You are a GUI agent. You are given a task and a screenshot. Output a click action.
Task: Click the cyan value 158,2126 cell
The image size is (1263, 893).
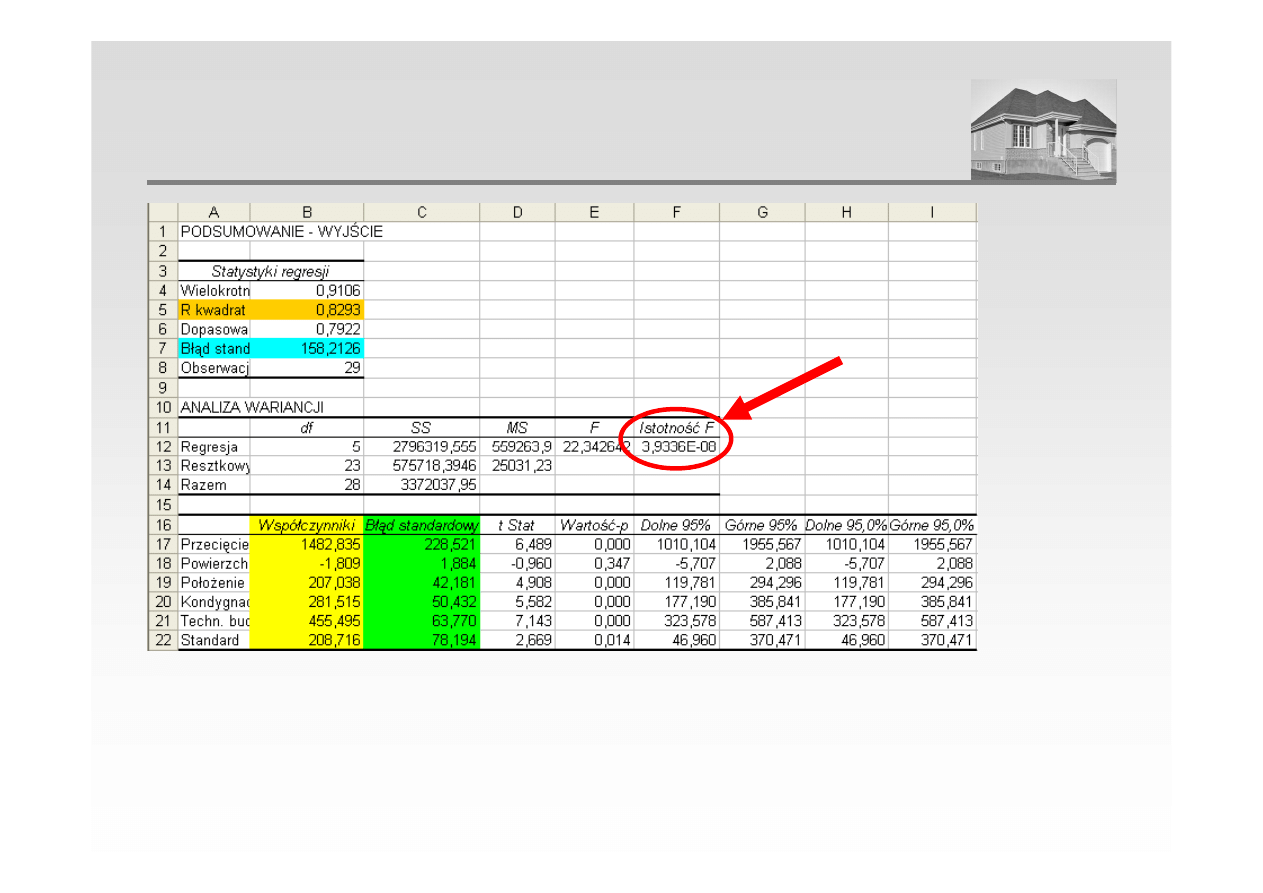(x=307, y=349)
